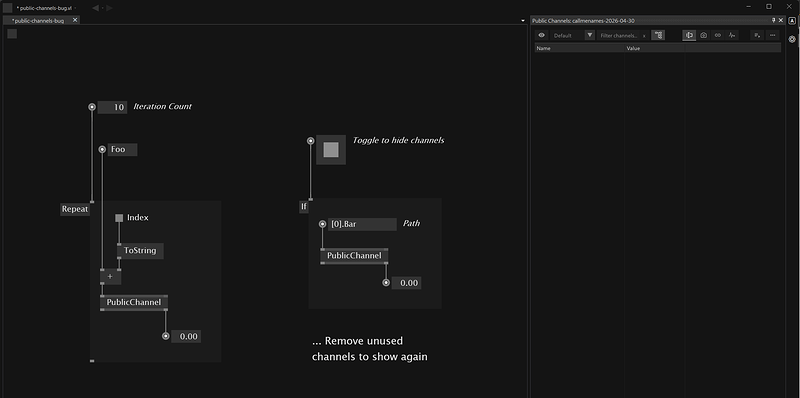Click the circular pin beside Foo
This screenshot has height=398, width=800.
coord(102,150)
